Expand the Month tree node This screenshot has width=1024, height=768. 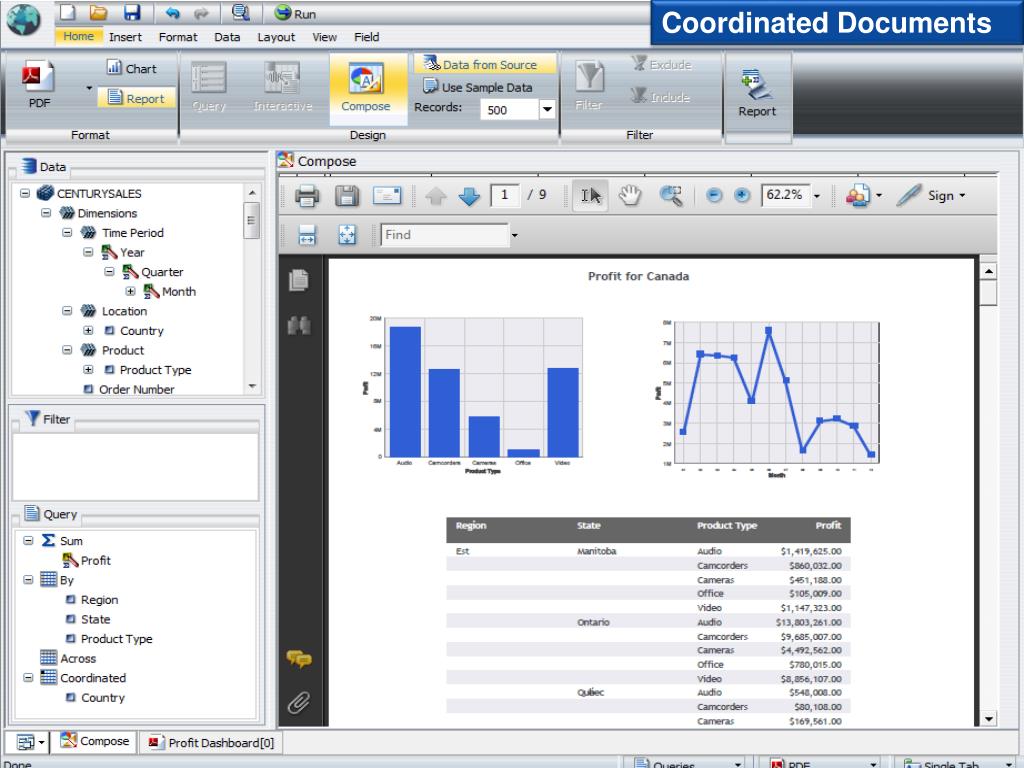pyautogui.click(x=130, y=292)
